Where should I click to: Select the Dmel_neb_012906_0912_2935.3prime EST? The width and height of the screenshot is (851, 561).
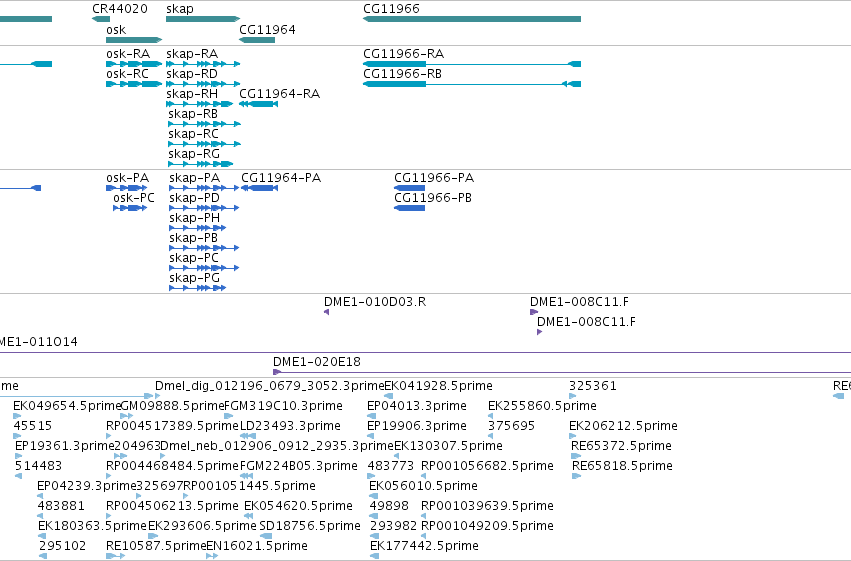click(x=163, y=456)
